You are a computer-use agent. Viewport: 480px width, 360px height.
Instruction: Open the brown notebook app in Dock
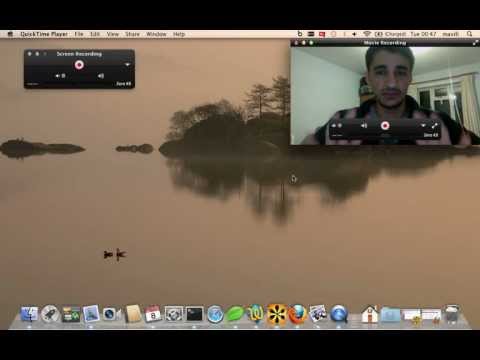[133, 314]
